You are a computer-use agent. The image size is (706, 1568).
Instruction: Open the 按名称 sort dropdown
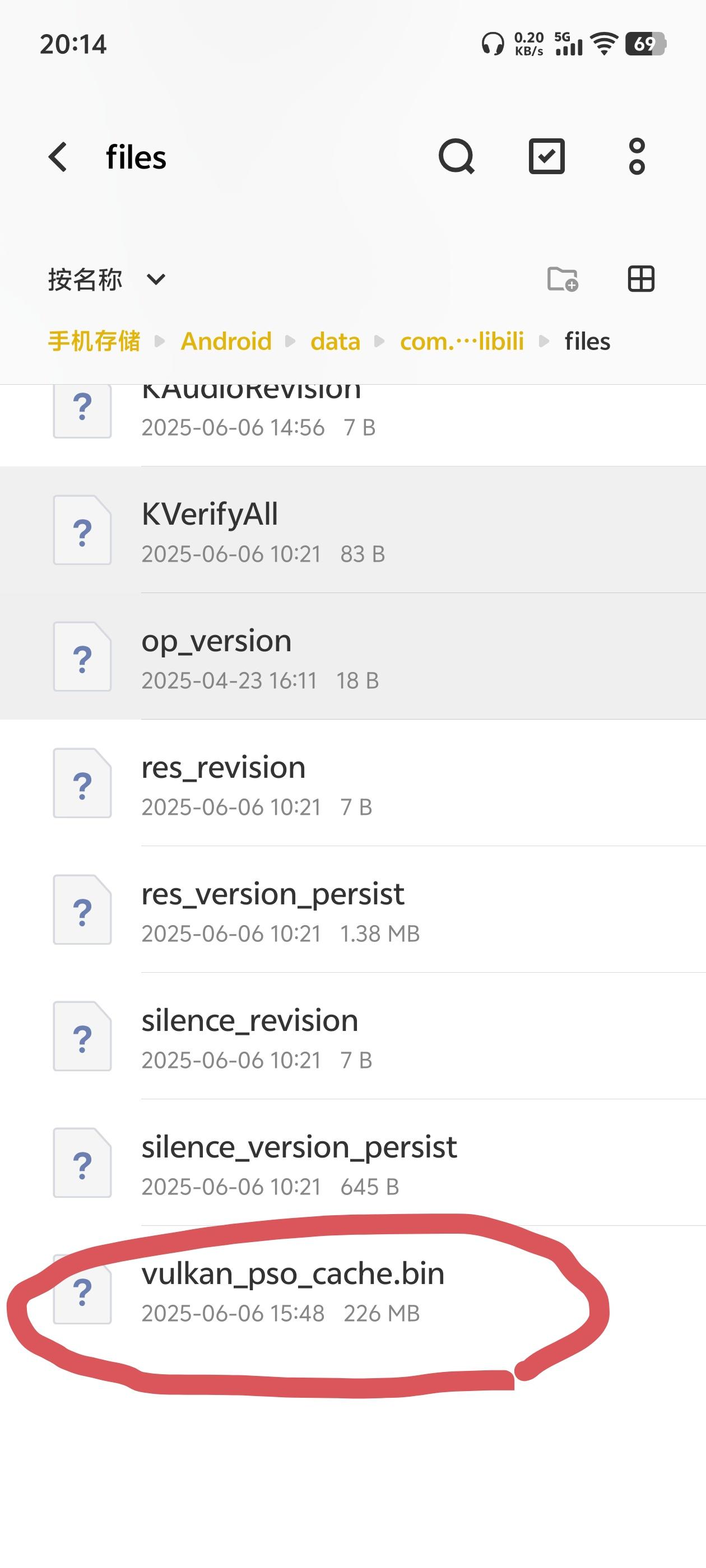tap(85, 280)
